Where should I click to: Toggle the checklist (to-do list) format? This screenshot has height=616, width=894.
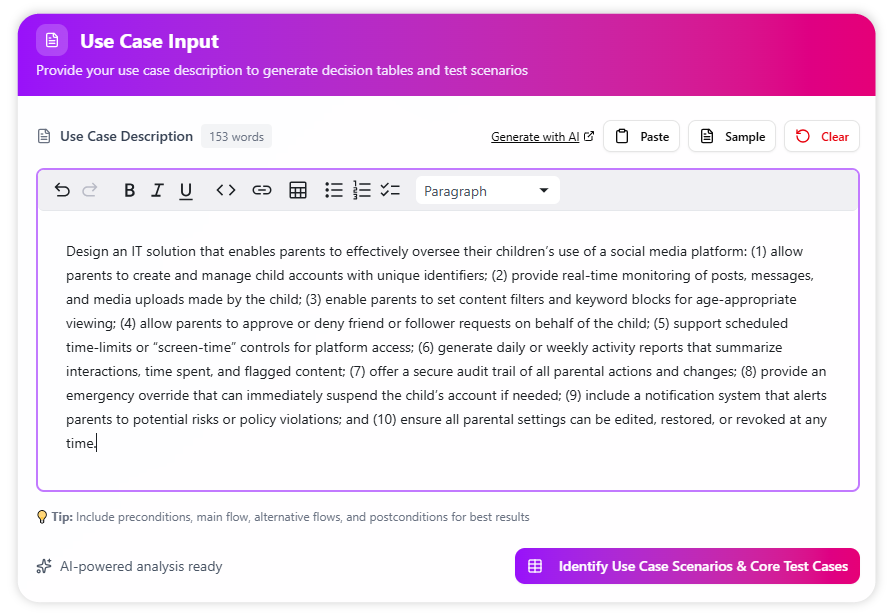click(390, 191)
